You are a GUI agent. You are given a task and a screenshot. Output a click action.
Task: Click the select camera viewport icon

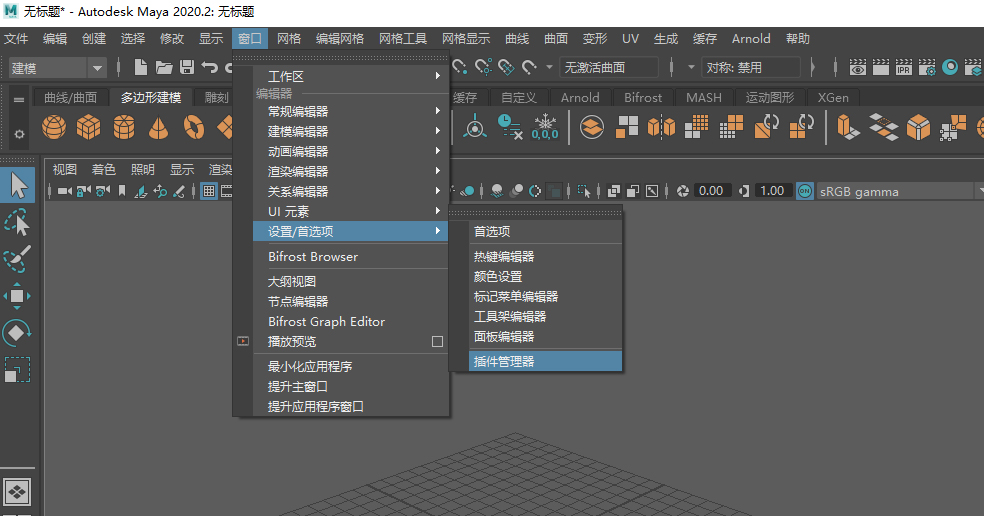65,191
